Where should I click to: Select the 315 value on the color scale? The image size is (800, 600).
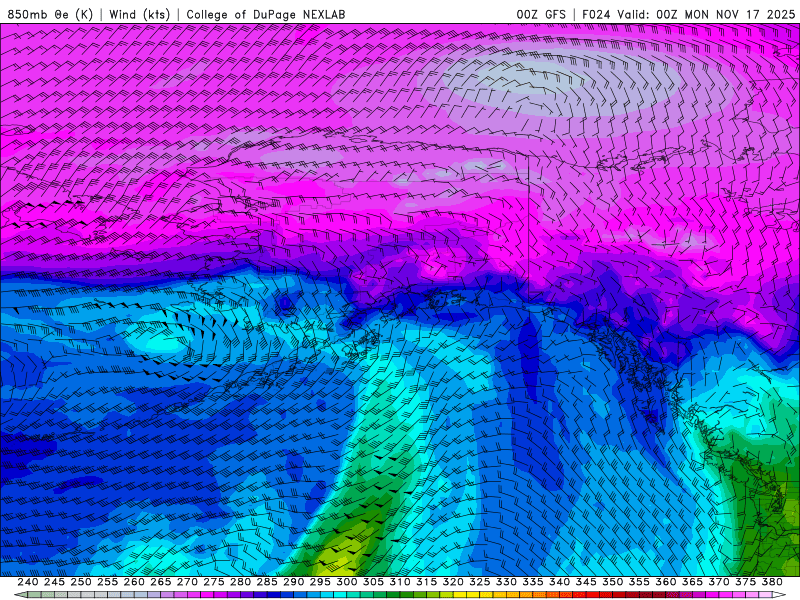click(x=426, y=582)
